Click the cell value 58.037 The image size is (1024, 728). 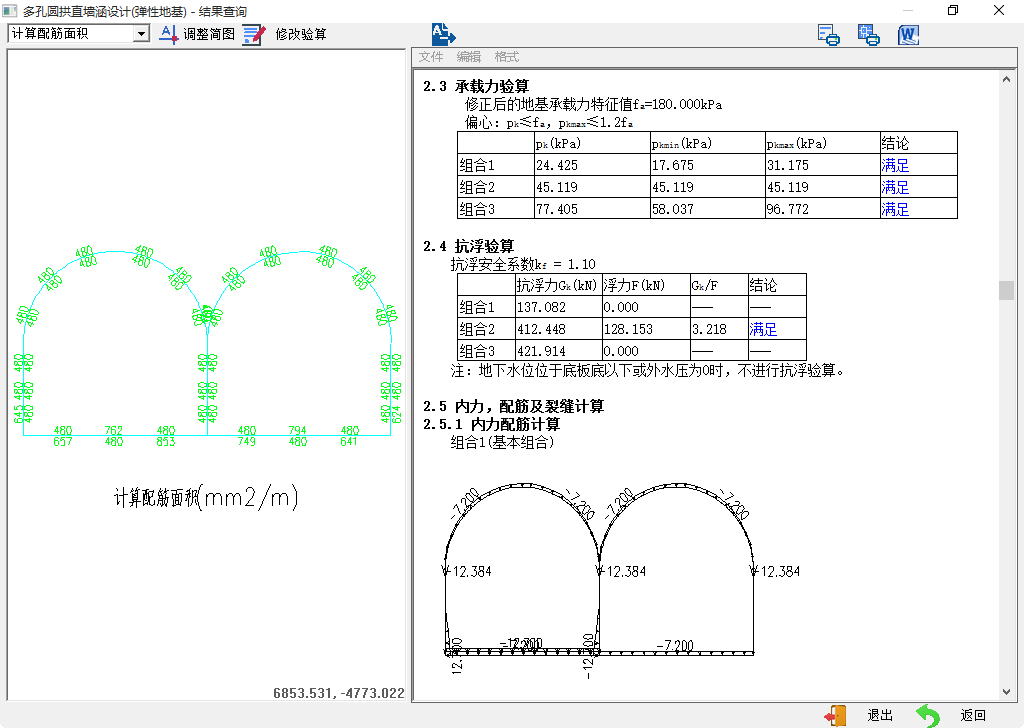673,209
